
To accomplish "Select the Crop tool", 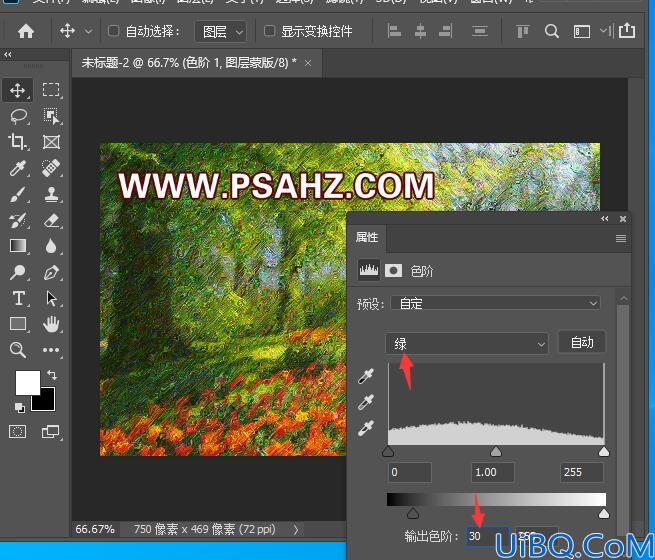I will 18,142.
